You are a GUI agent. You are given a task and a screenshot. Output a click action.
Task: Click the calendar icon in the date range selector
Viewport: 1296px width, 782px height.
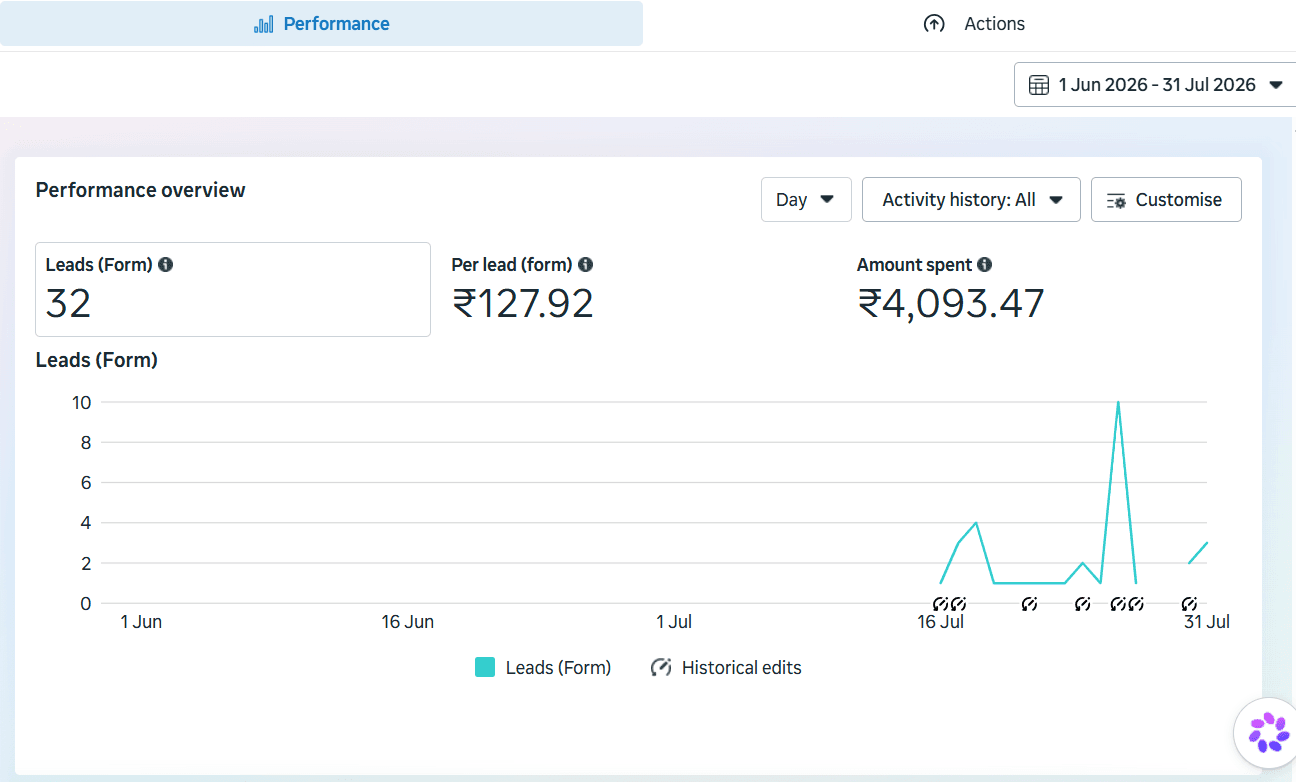click(x=1039, y=85)
